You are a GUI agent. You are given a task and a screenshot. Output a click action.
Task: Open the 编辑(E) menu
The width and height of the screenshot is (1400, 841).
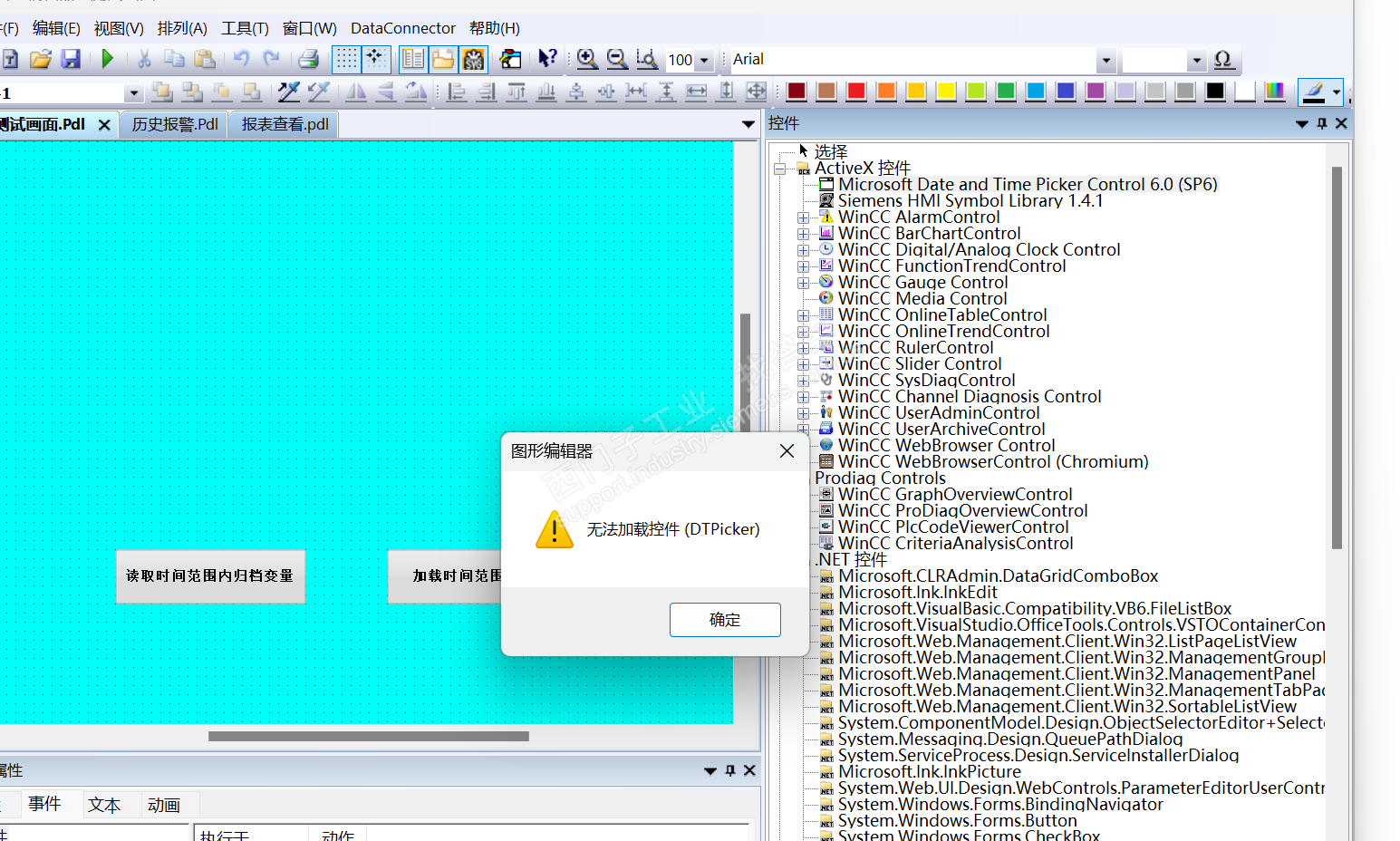pyautogui.click(x=56, y=28)
